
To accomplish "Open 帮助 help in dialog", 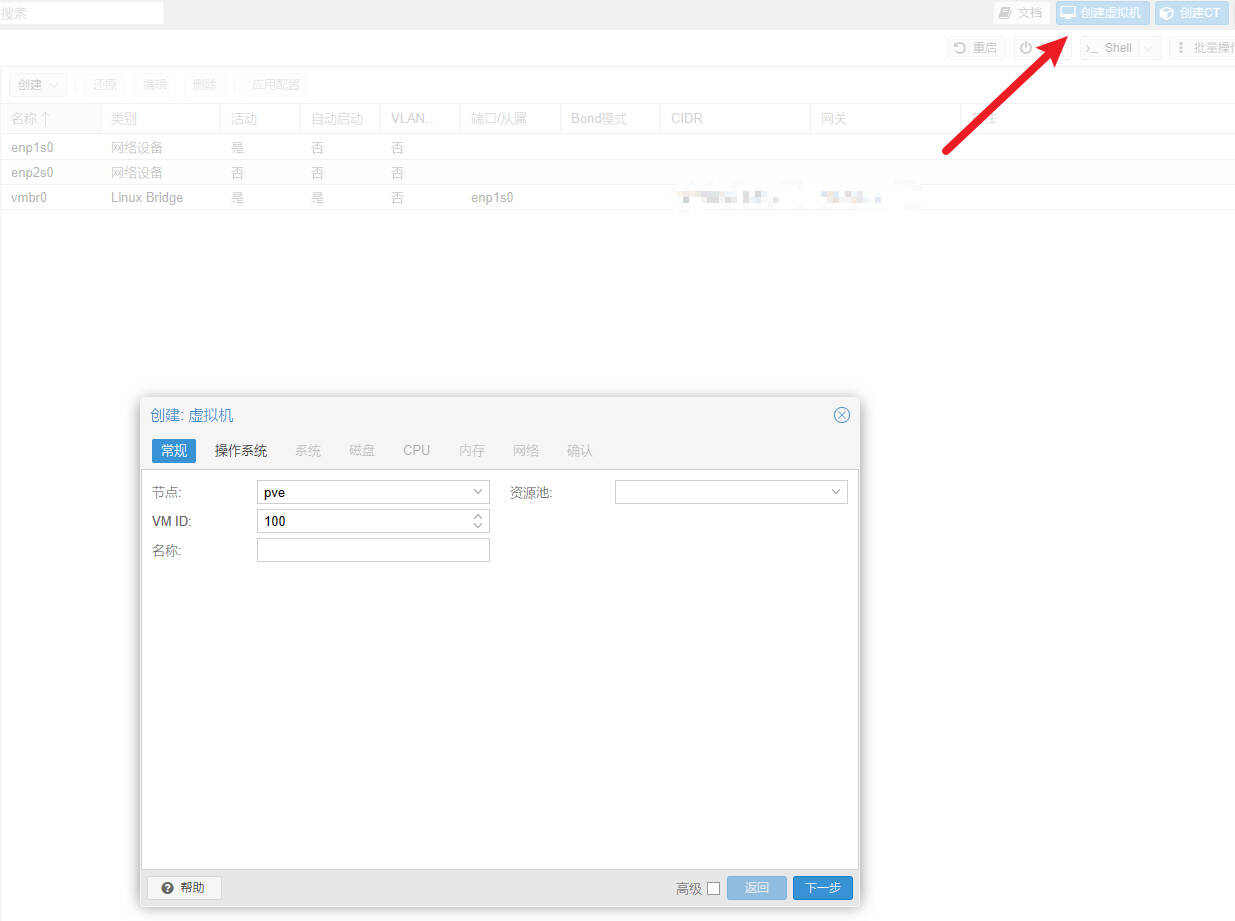I will pyautogui.click(x=184, y=888).
